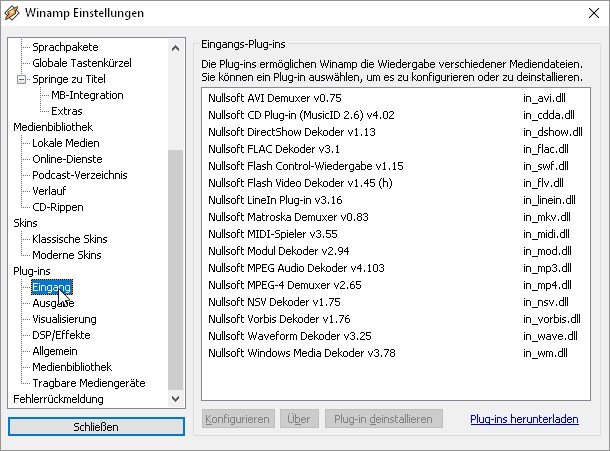Open Verlauf settings page
Screen dimensions: 610x451
[49, 191]
